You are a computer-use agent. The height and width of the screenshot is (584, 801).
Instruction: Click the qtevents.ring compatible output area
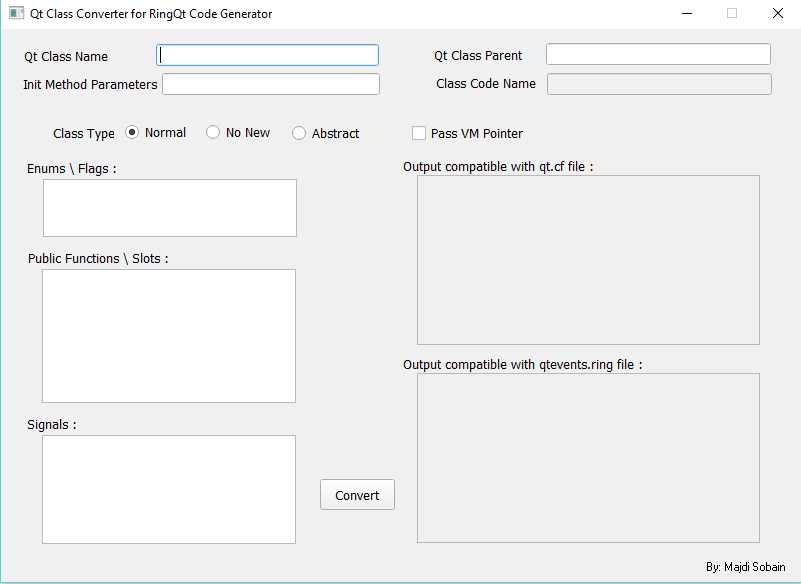point(588,457)
